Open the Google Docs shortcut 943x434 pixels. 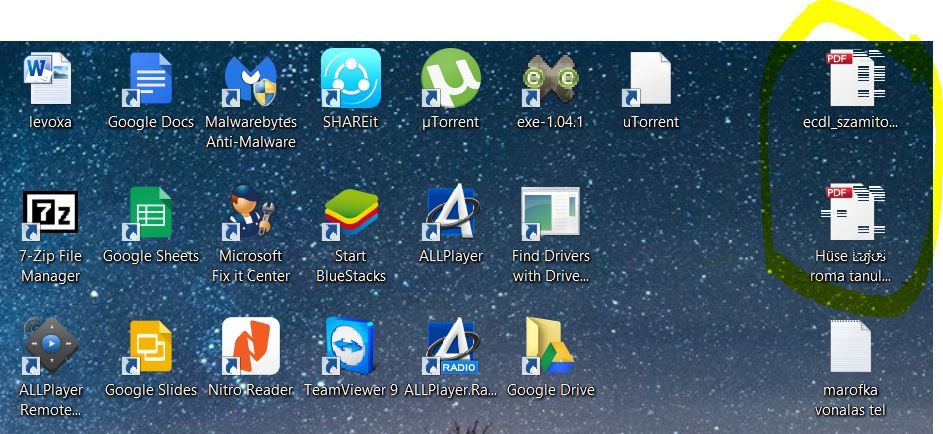pyautogui.click(x=150, y=79)
